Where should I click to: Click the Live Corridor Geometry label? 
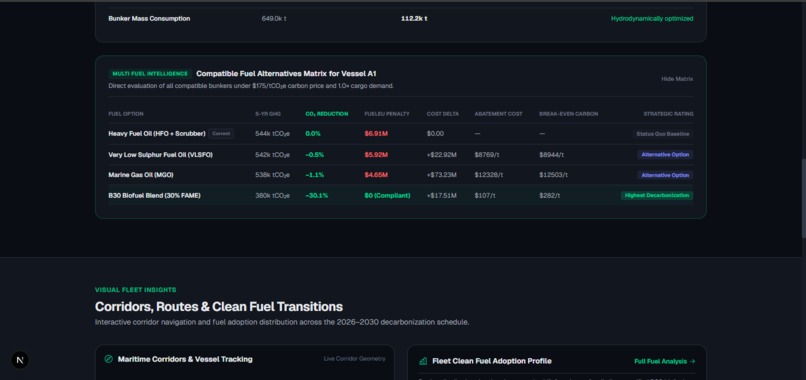(x=354, y=359)
